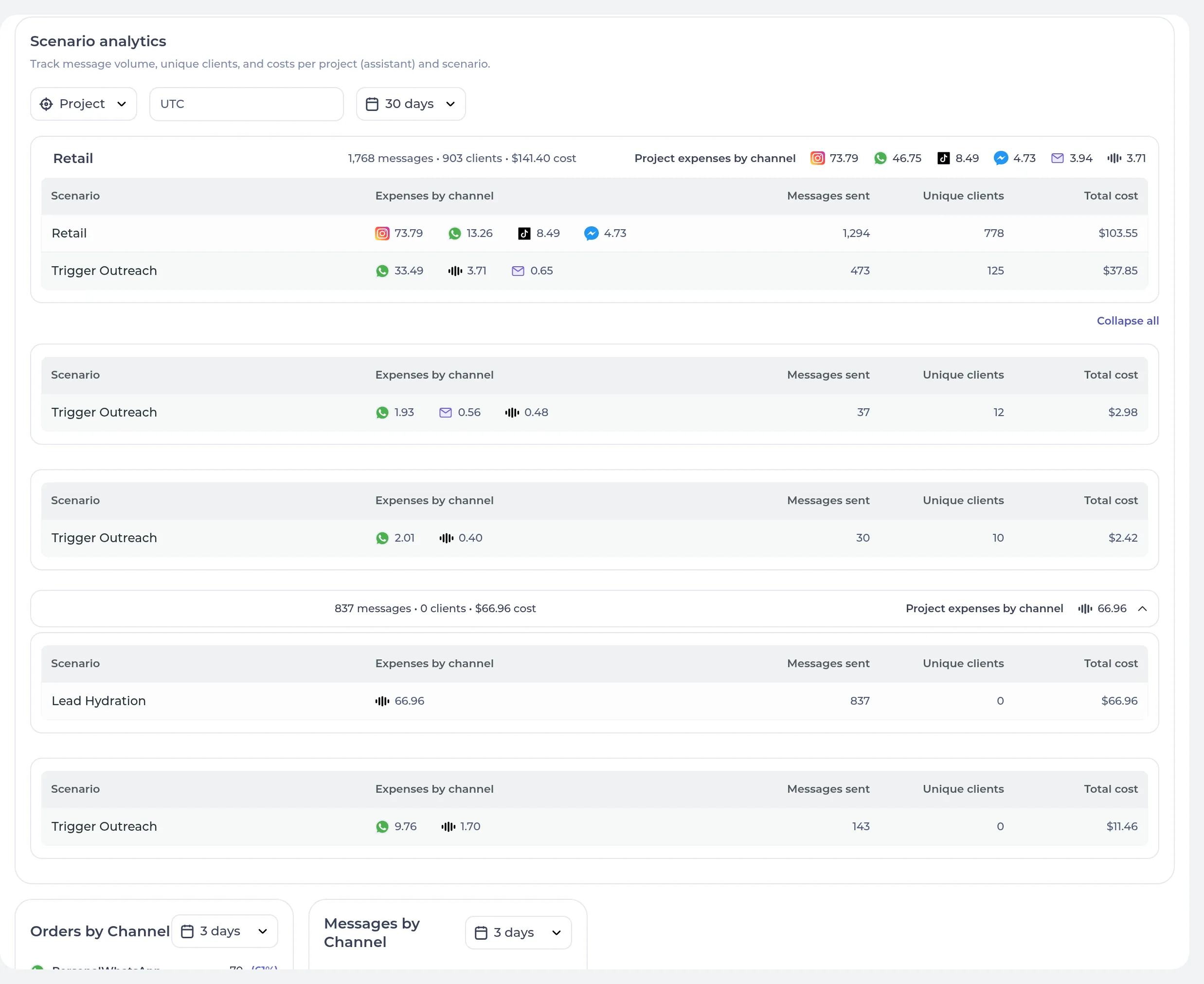
Task: Select the Retail scenario row name
Action: (x=69, y=234)
